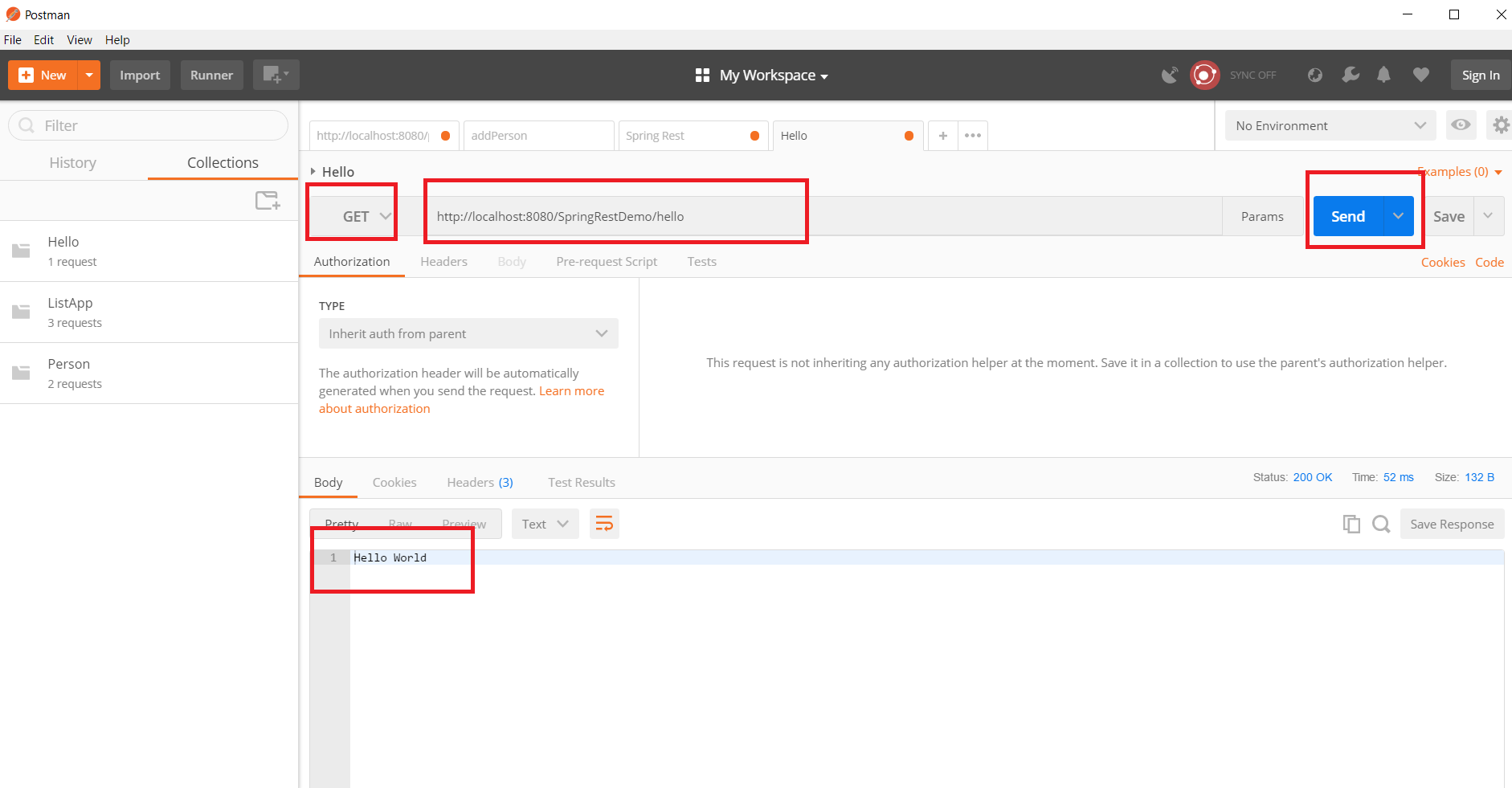Open the GET method dropdown
The image size is (1512, 788).
(x=366, y=217)
